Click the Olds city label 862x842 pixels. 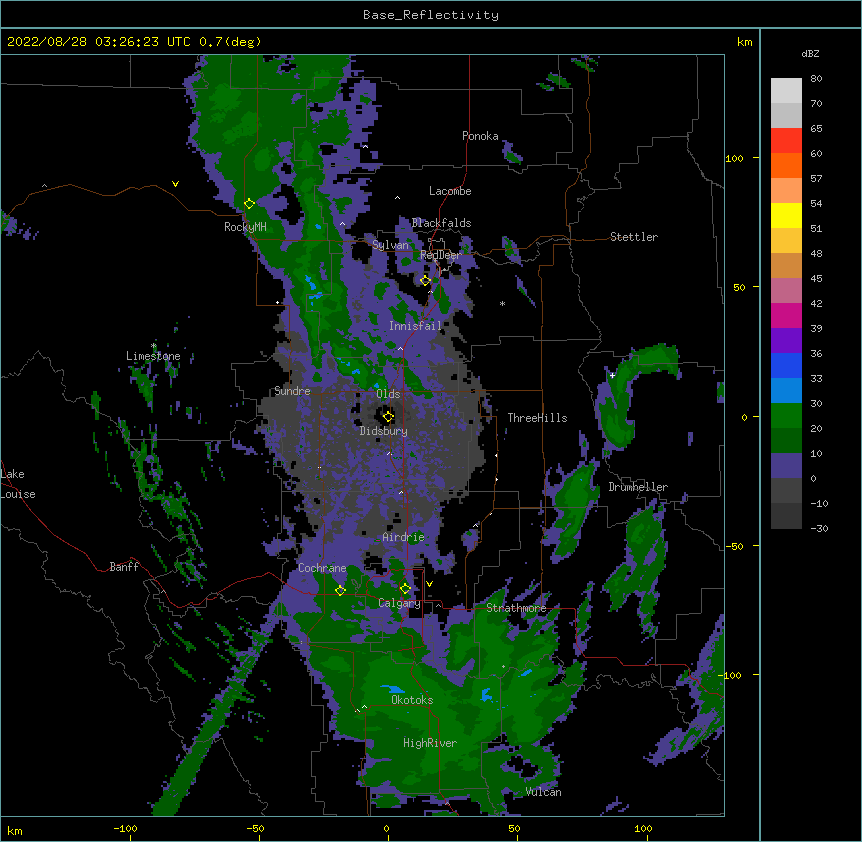click(388, 394)
